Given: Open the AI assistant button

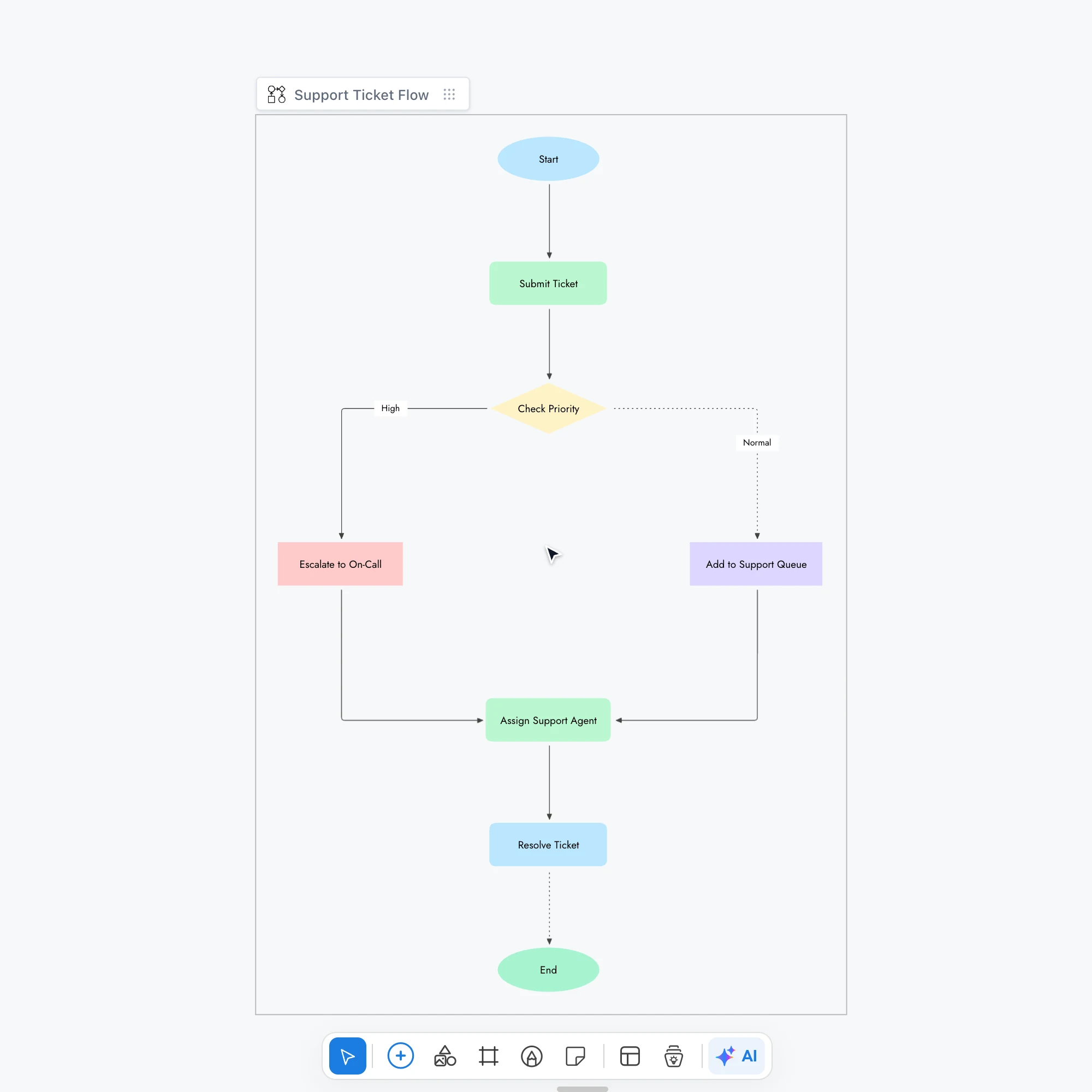Looking at the screenshot, I should (x=737, y=1056).
